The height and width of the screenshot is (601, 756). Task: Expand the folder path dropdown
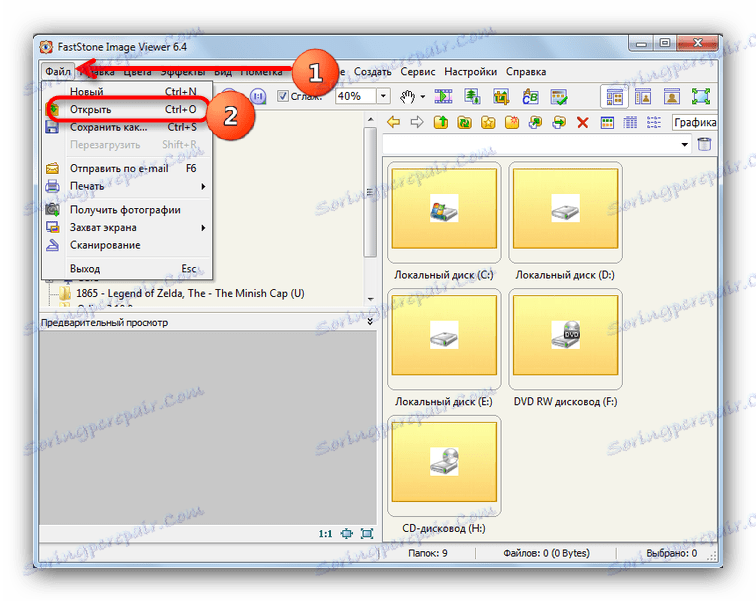[x=685, y=144]
